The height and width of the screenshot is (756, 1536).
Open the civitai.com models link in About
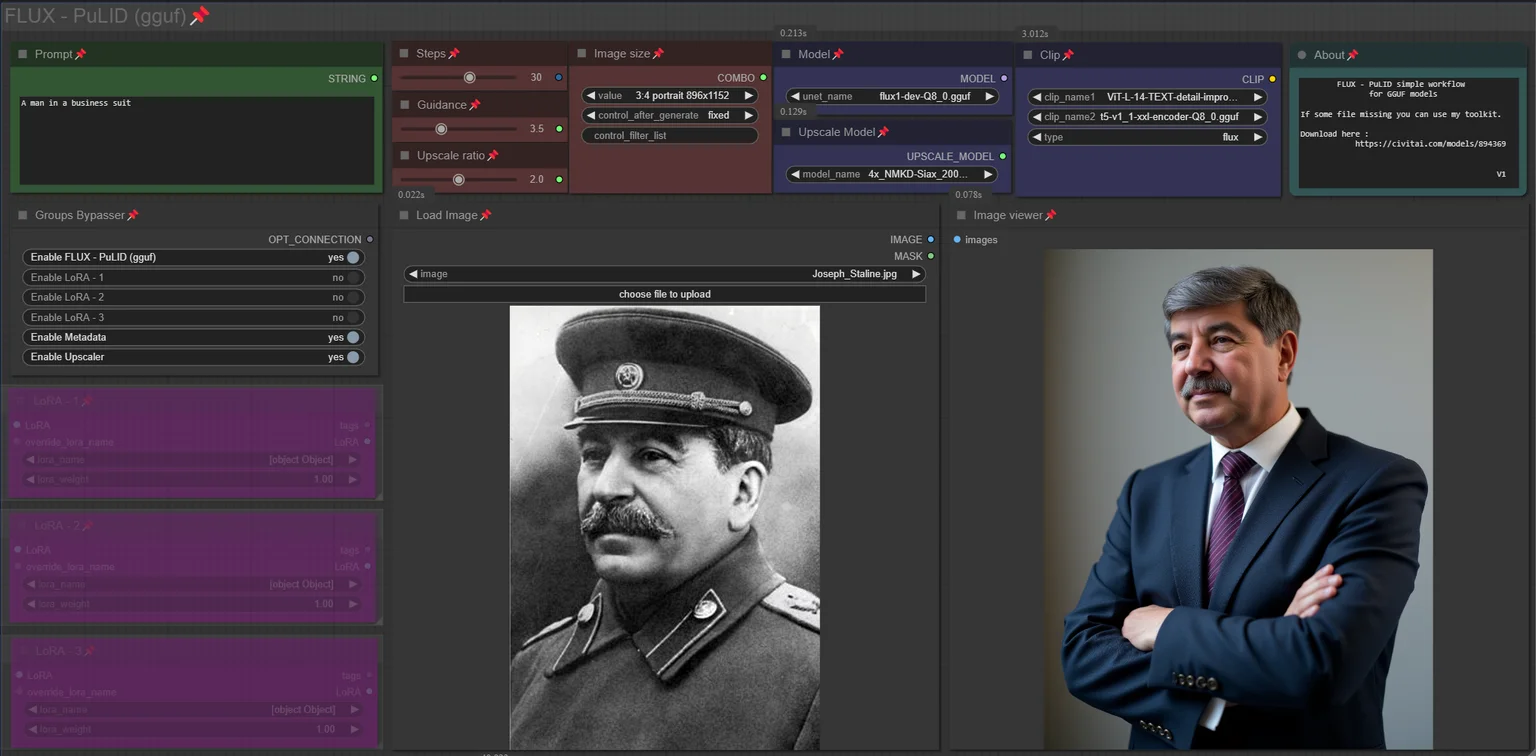tap(1430, 144)
